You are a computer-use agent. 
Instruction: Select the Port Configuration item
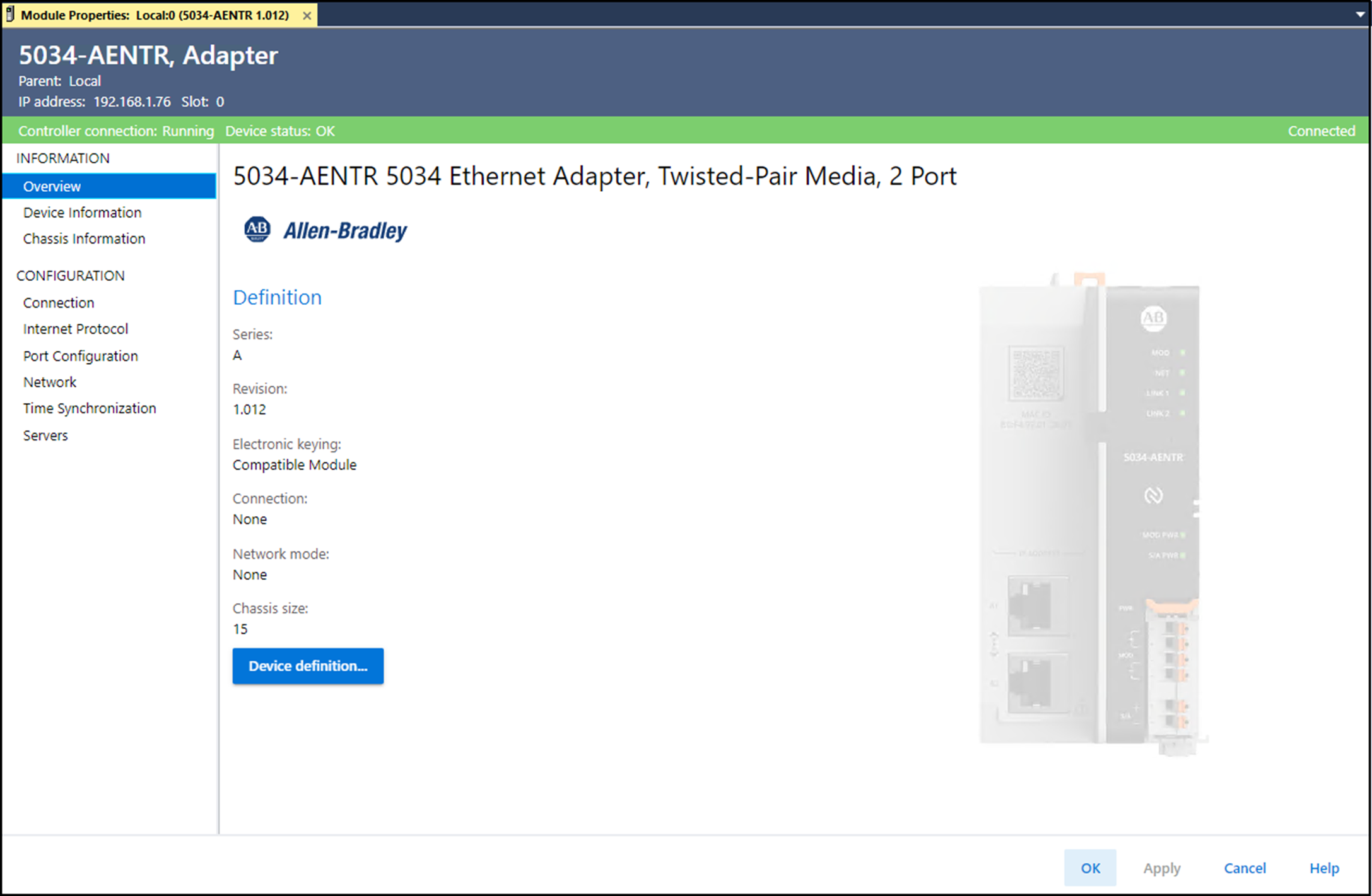coord(80,356)
